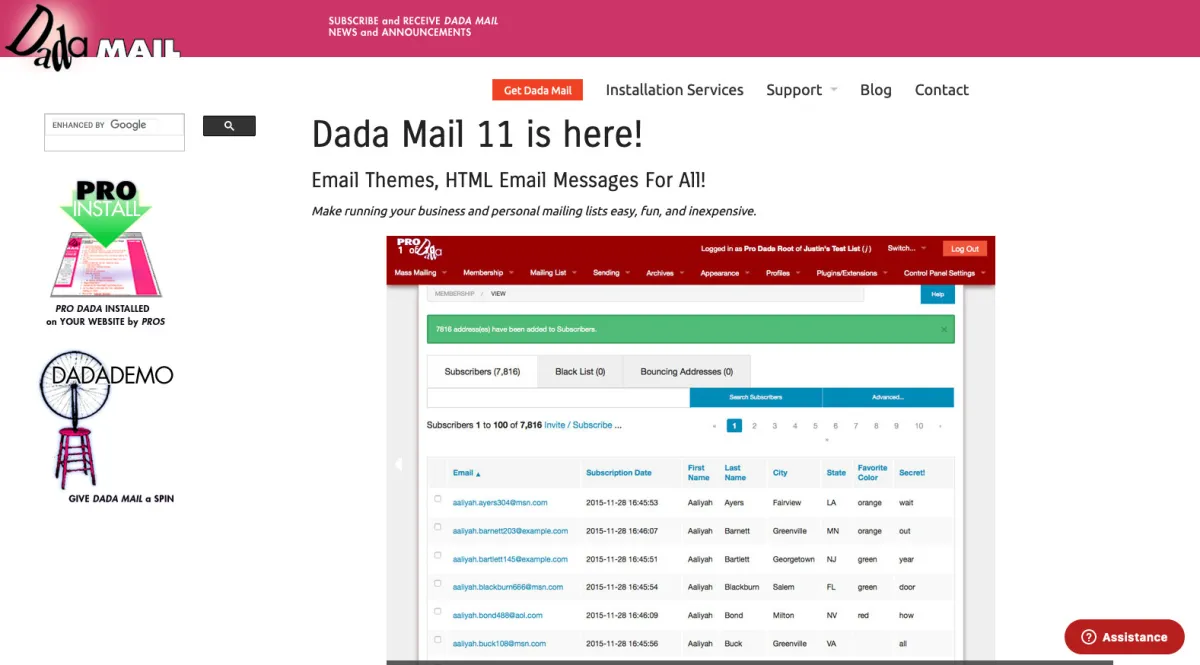This screenshot has width=1200, height=665.
Task: Open the Mailing List dropdown menu
Action: (x=553, y=273)
